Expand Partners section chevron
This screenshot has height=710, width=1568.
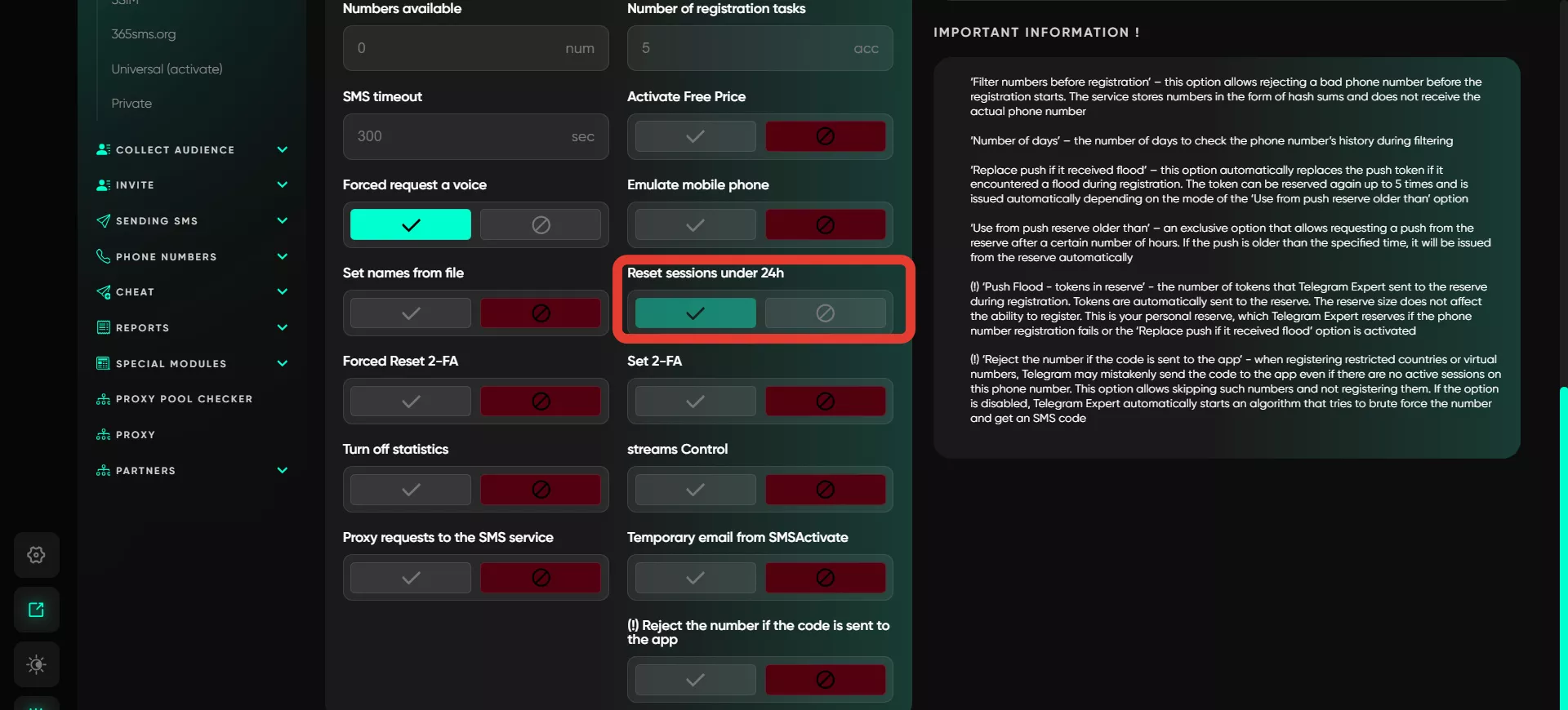click(283, 470)
